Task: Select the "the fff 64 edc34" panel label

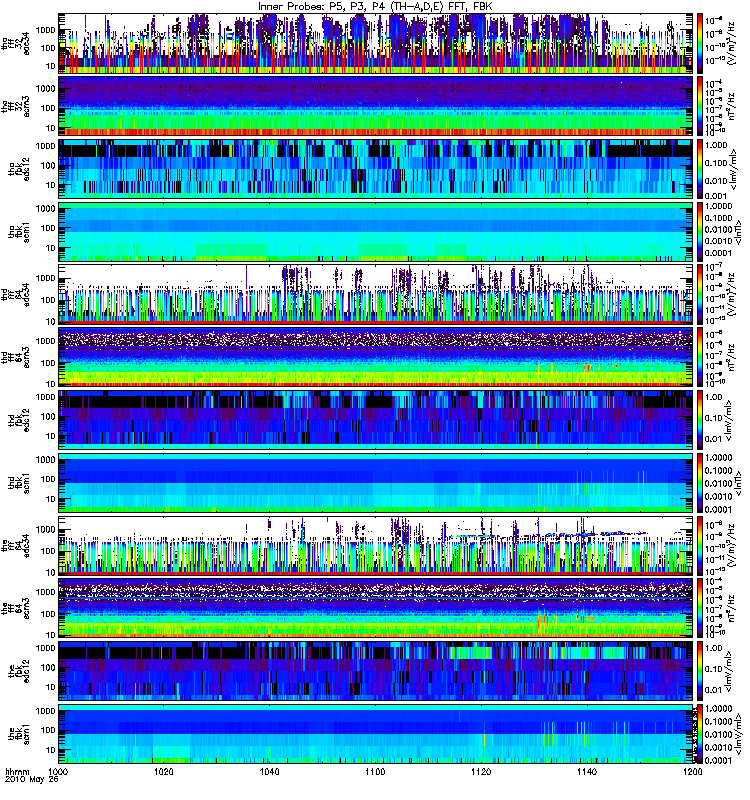Action: coord(15,545)
